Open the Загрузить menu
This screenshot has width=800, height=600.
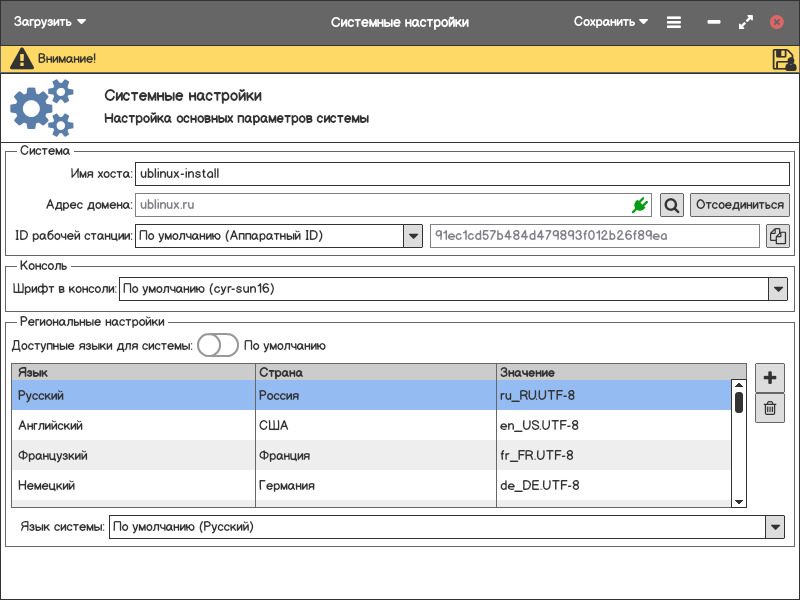click(50, 22)
